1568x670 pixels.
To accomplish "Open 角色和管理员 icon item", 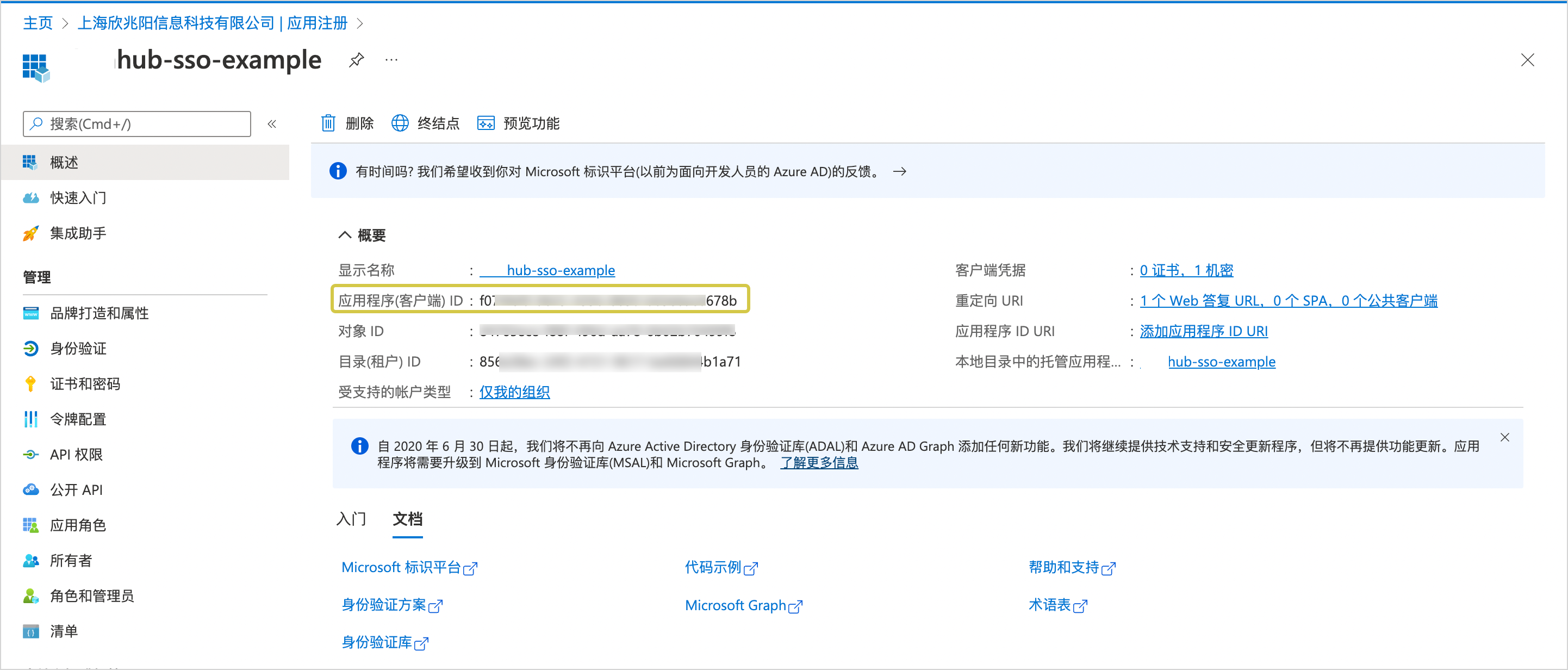I will pyautogui.click(x=30, y=595).
